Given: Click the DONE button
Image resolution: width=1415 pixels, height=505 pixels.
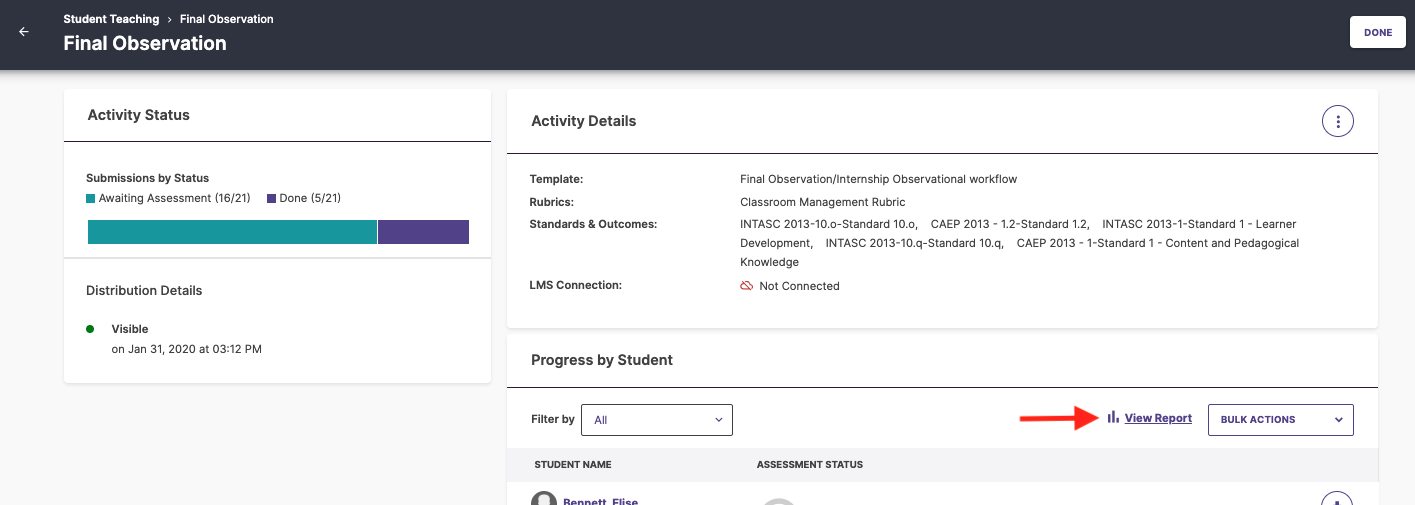Looking at the screenshot, I should coord(1377,32).
